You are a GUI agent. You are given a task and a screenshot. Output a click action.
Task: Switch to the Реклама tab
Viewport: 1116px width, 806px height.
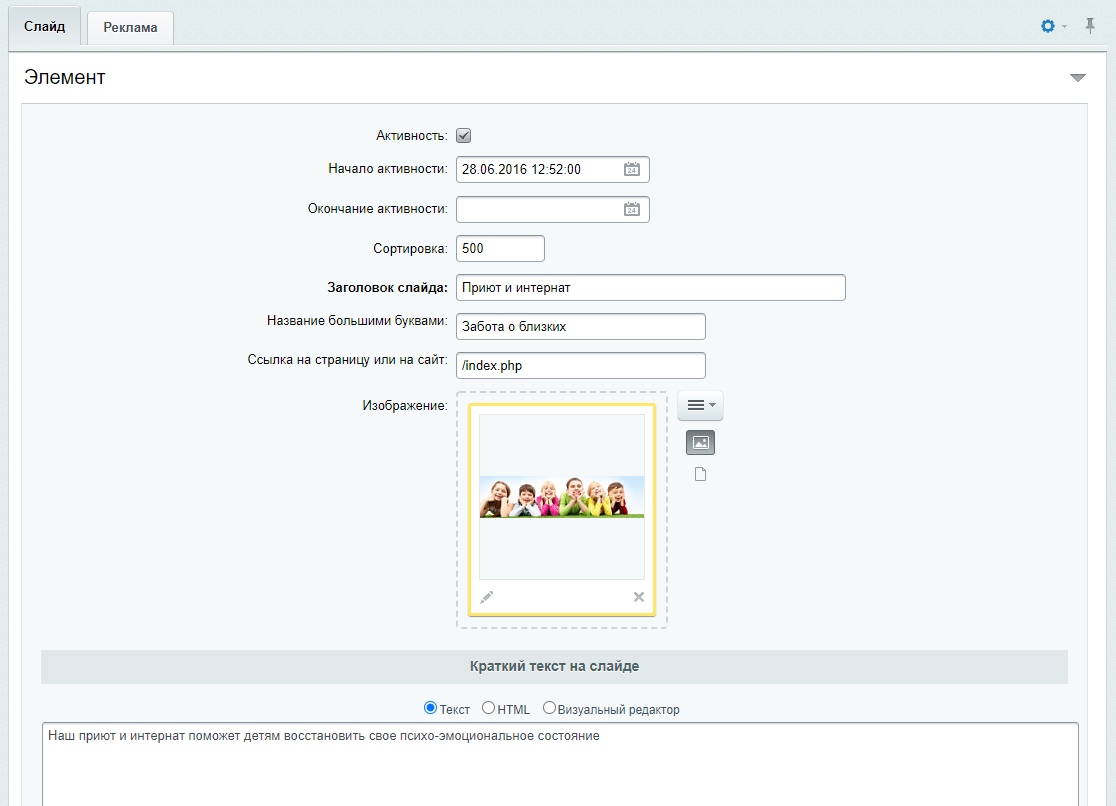point(130,28)
